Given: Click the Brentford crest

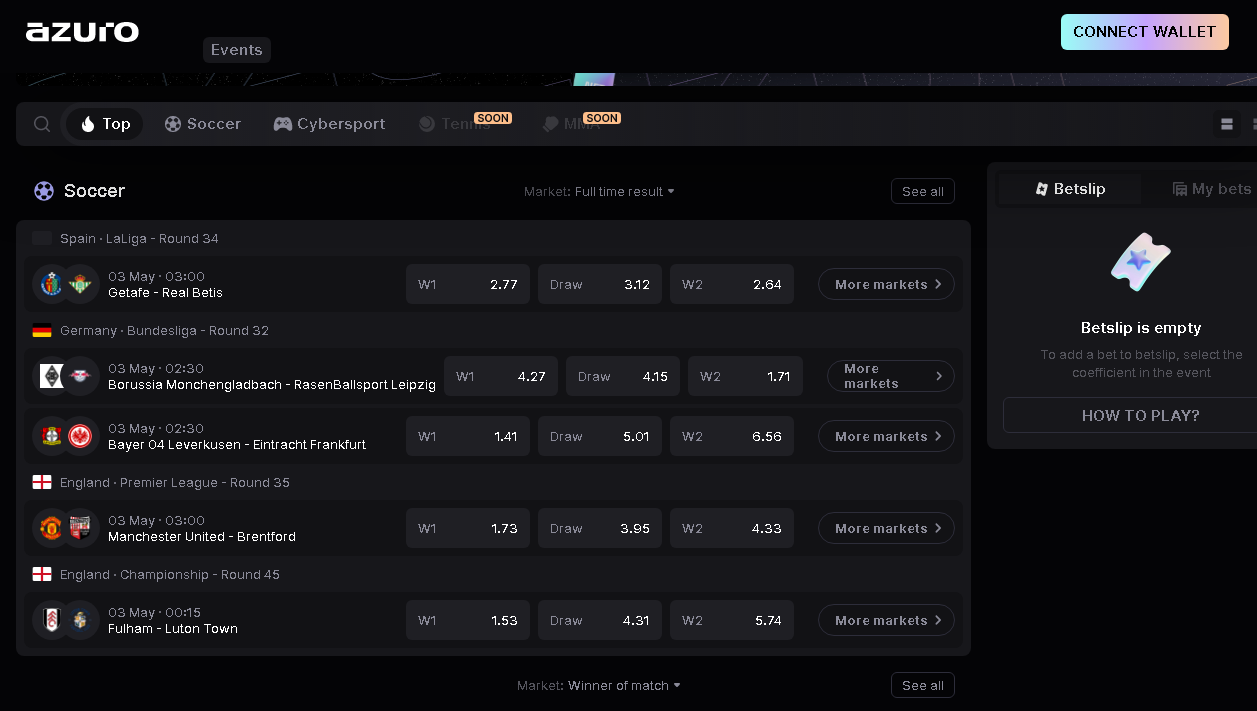Looking at the screenshot, I should pyautogui.click(x=80, y=528).
